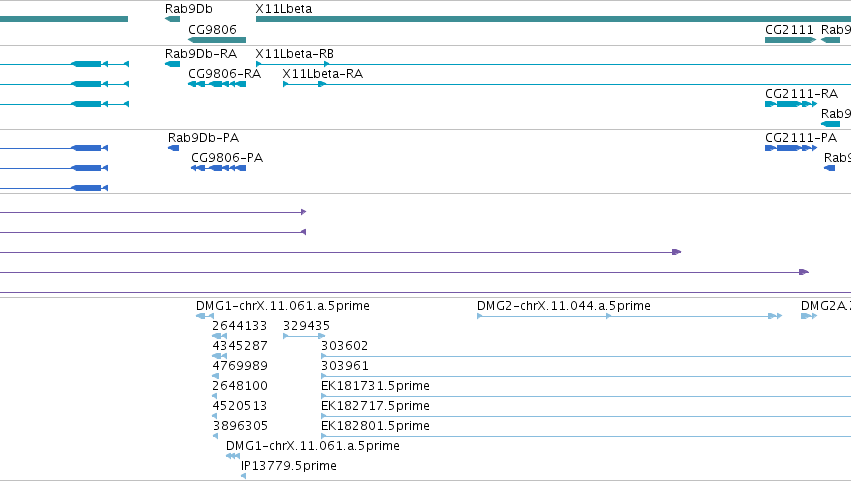Click the CG2111 gene label
This screenshot has height=481, width=851.
pos(789,29)
